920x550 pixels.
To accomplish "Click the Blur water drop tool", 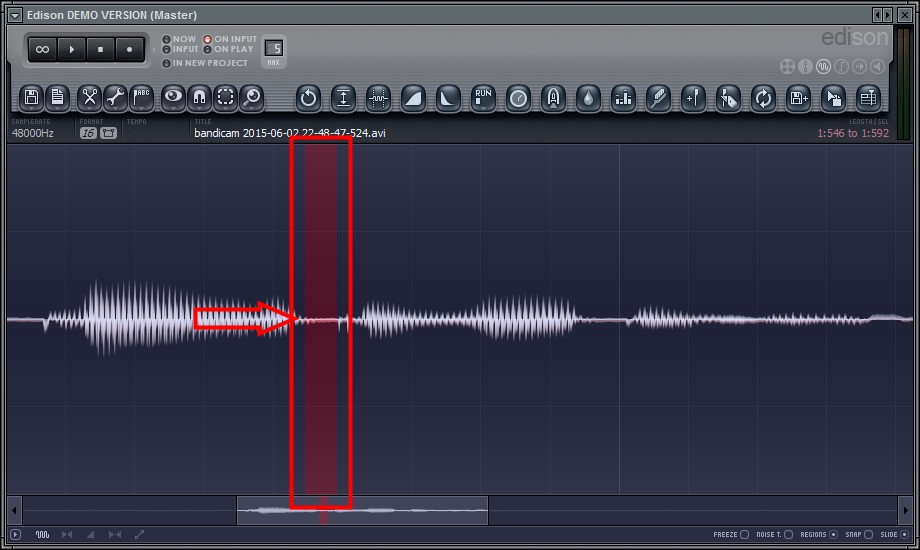I will click(589, 98).
